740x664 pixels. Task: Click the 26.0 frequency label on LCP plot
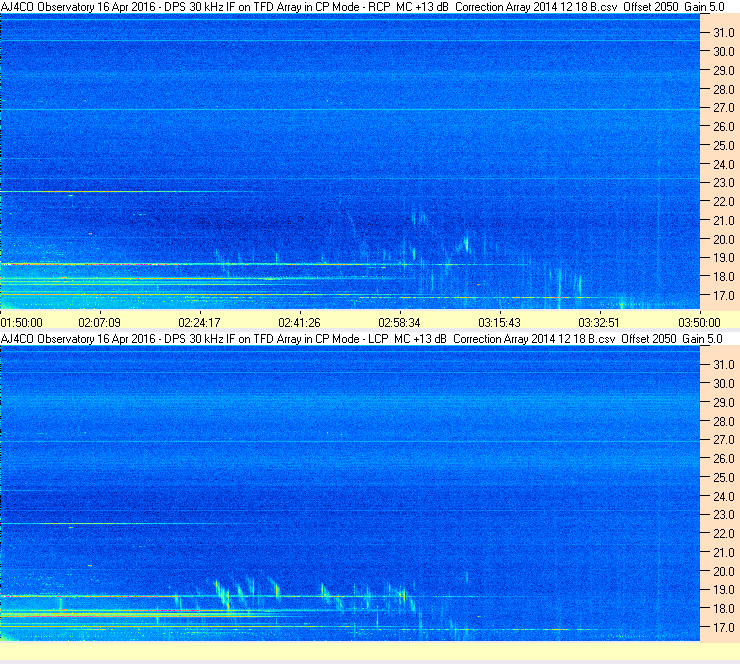click(x=724, y=459)
